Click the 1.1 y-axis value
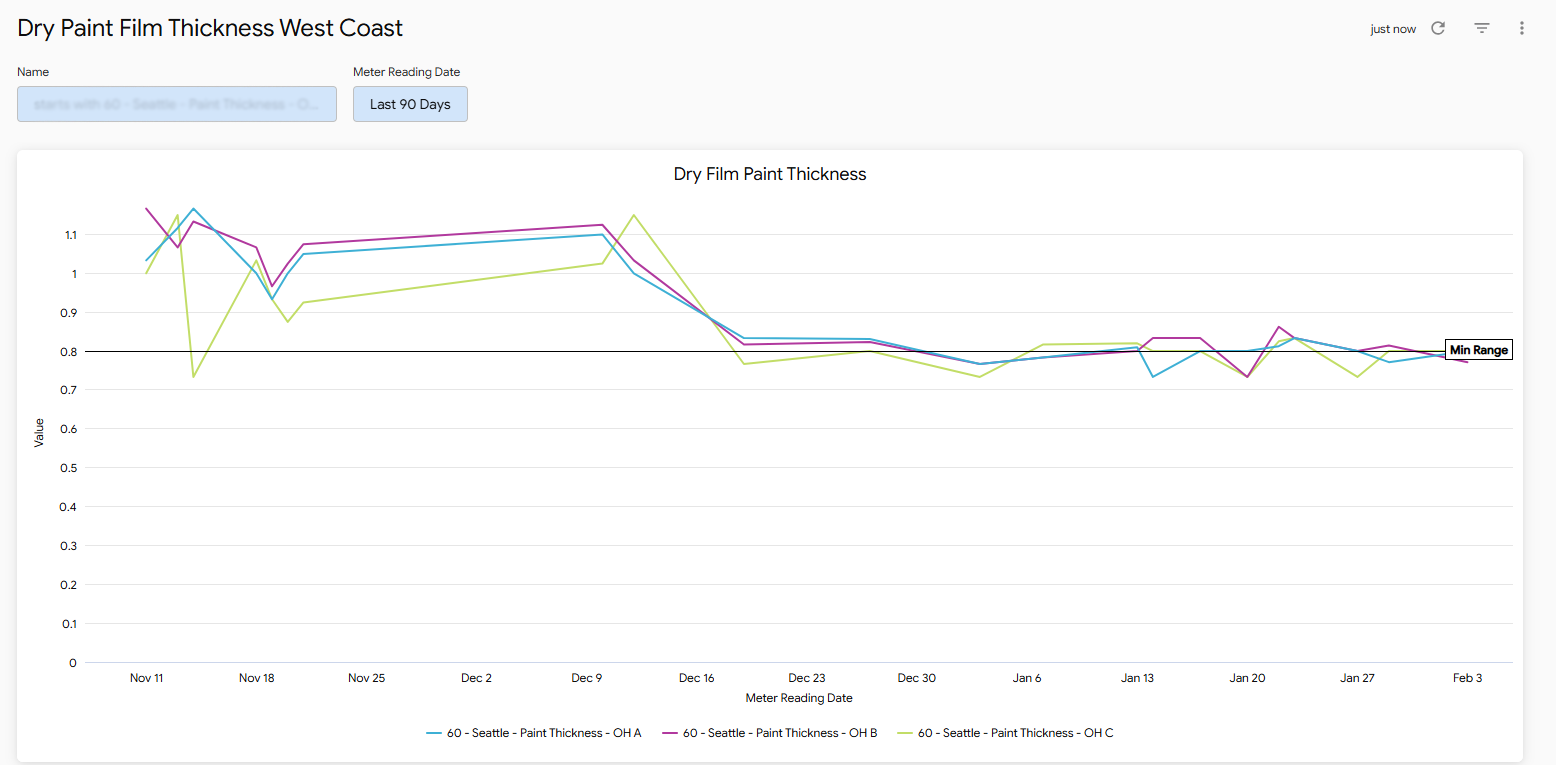 70,235
